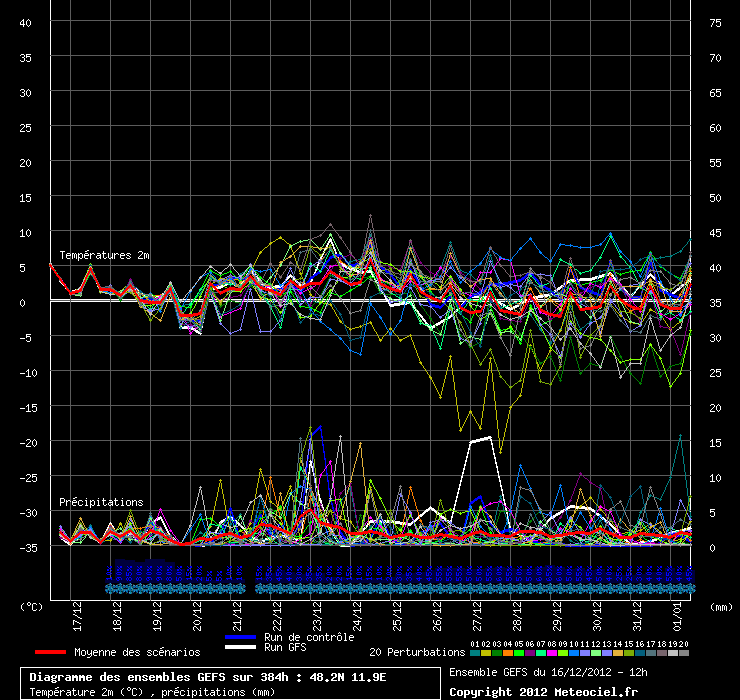Click the 'Run GFS' legend label
This screenshot has height=700, width=740.
[x=285, y=647]
